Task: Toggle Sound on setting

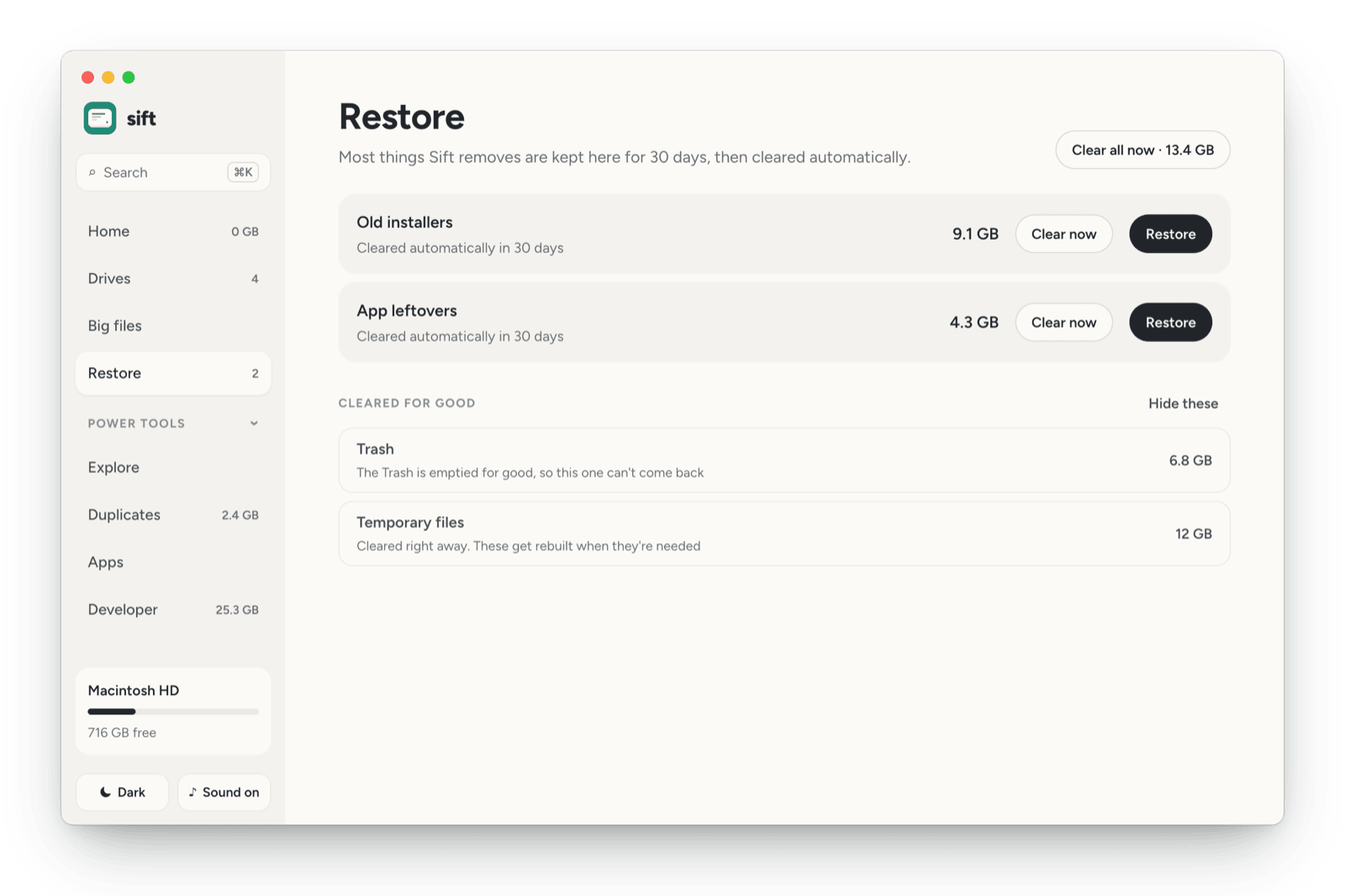Action: 224,792
